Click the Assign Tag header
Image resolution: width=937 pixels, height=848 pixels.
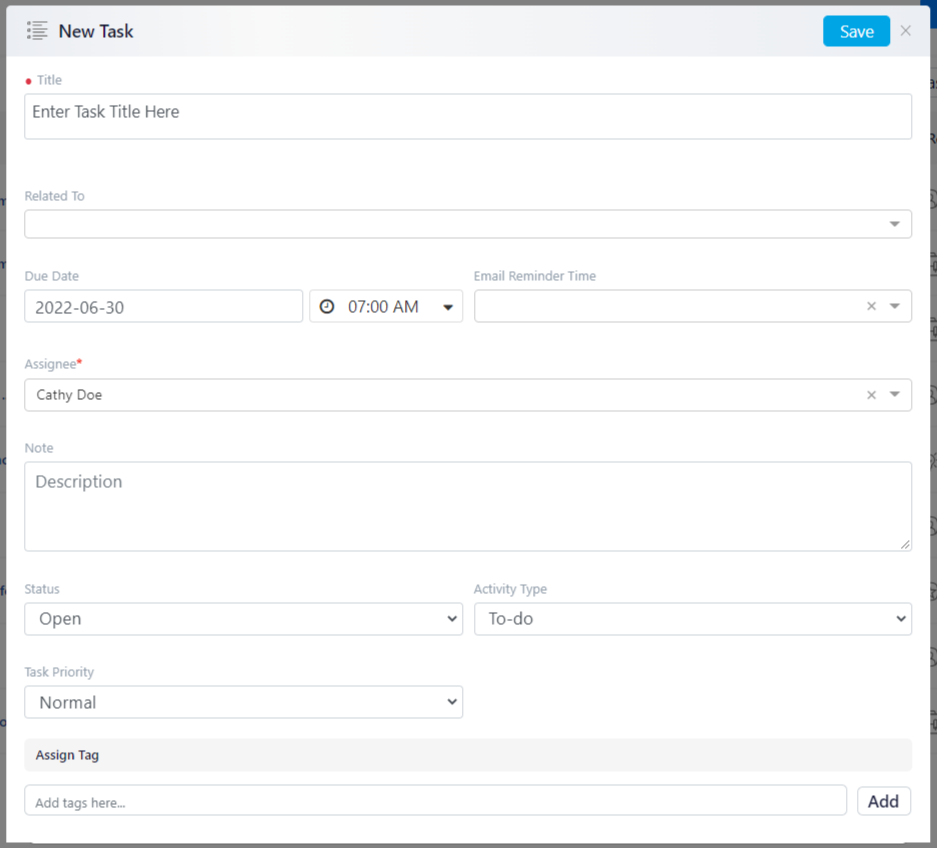coord(468,755)
